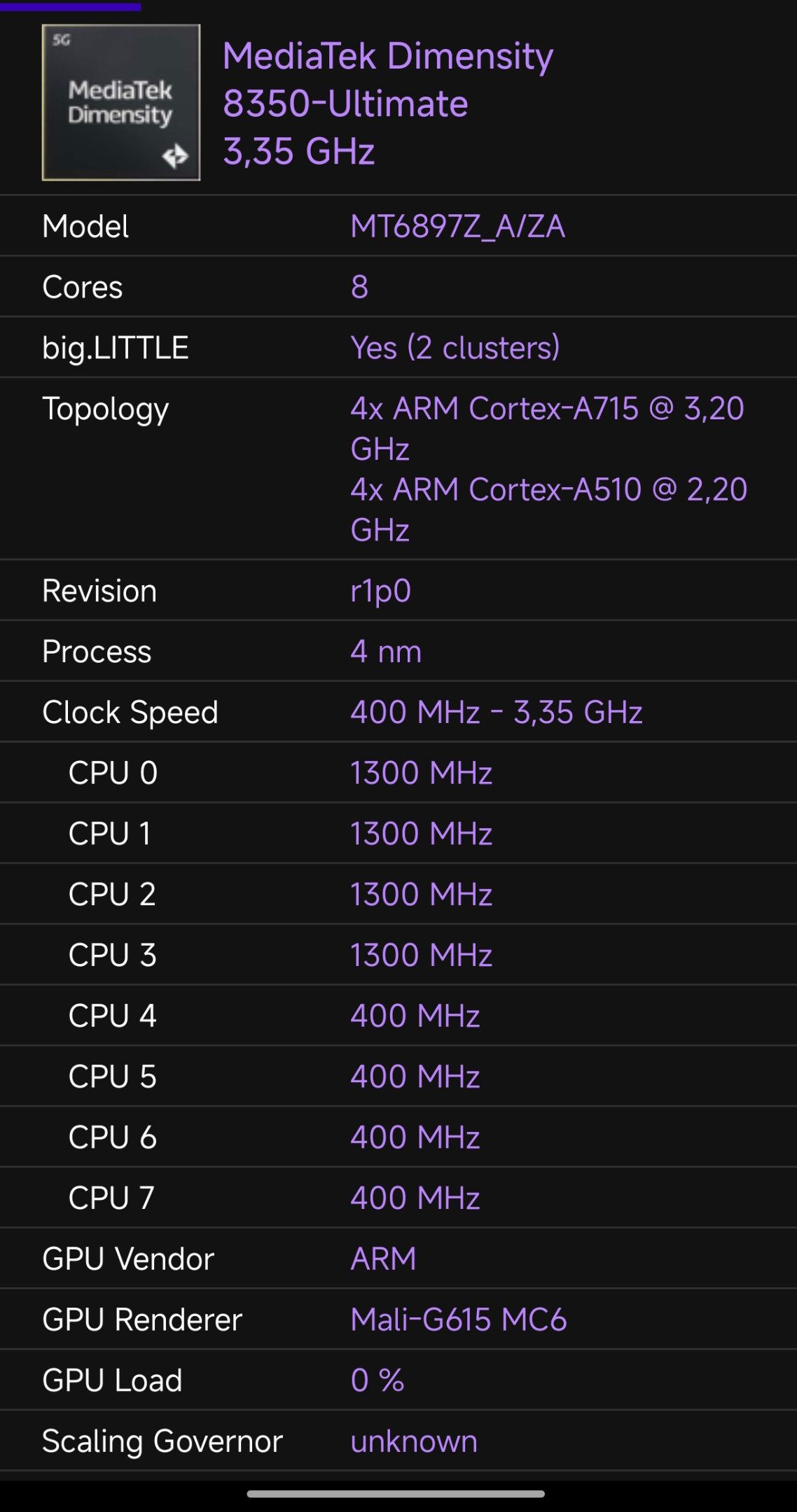
Task: Select the CPU 4 frequency row
Action: tap(398, 1016)
